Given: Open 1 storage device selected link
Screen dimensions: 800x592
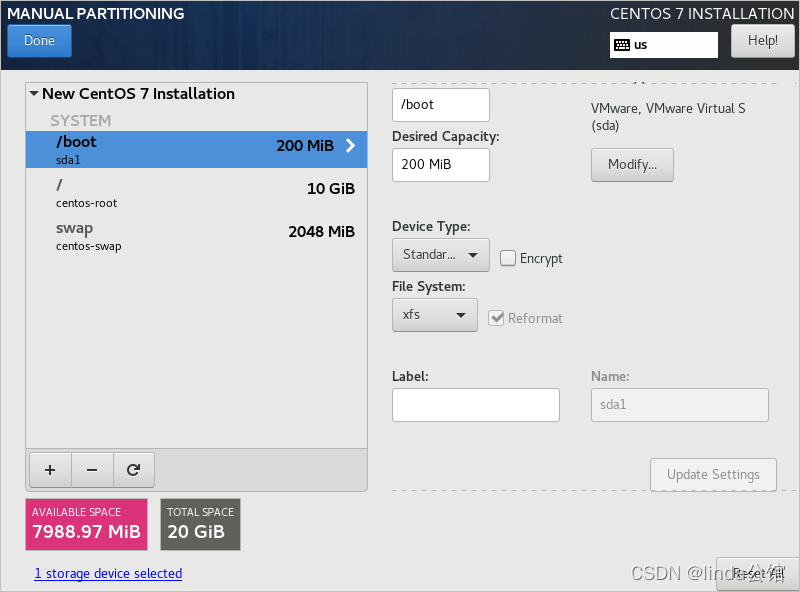Looking at the screenshot, I should pyautogui.click(x=108, y=574).
